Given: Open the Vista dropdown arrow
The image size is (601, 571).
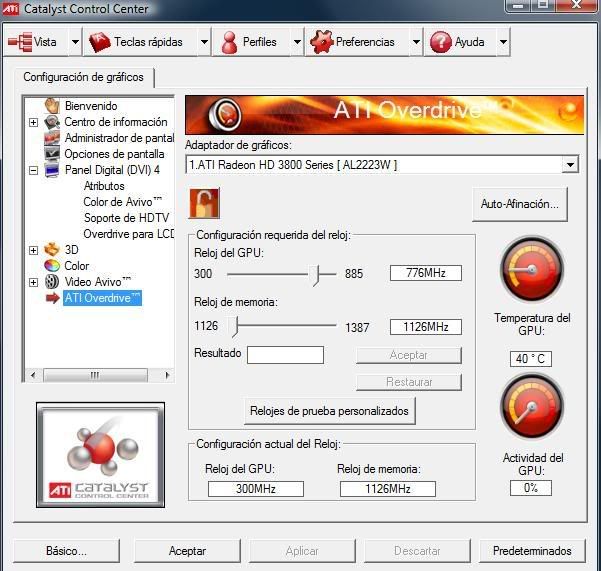Looking at the screenshot, I should (x=75, y=42).
